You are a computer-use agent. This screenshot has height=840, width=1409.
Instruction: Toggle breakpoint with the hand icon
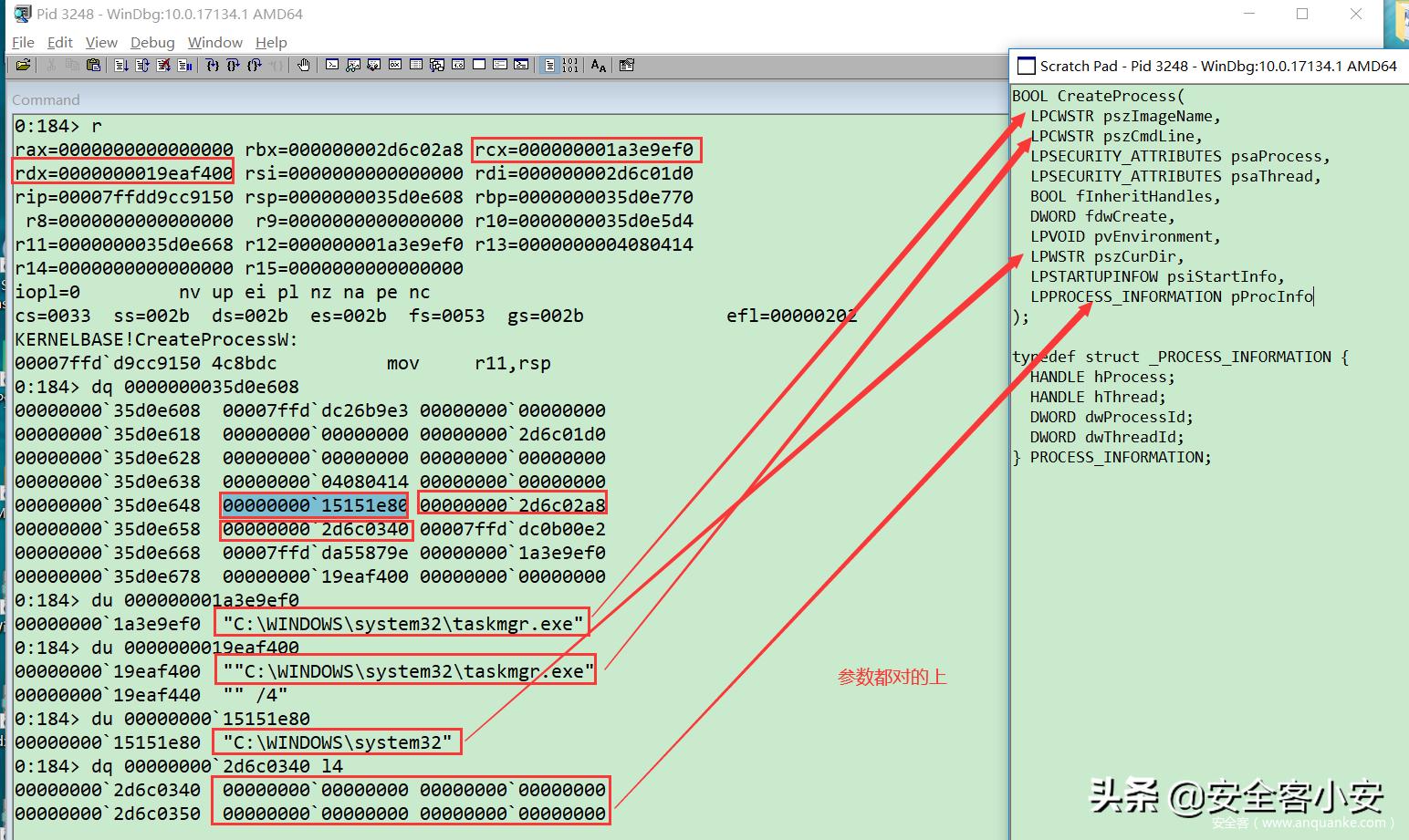tap(304, 65)
